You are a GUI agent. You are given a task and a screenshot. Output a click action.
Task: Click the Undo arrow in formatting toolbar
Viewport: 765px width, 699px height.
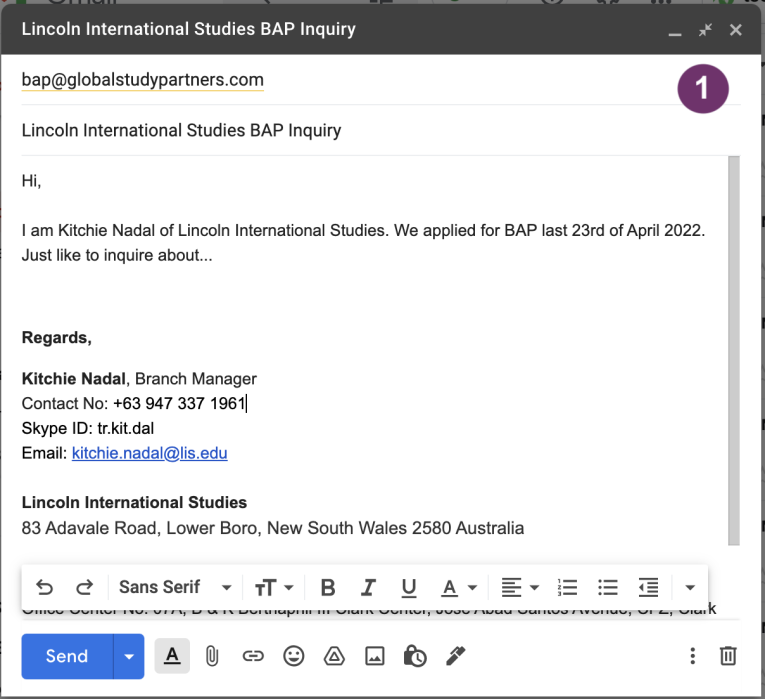tap(44, 587)
